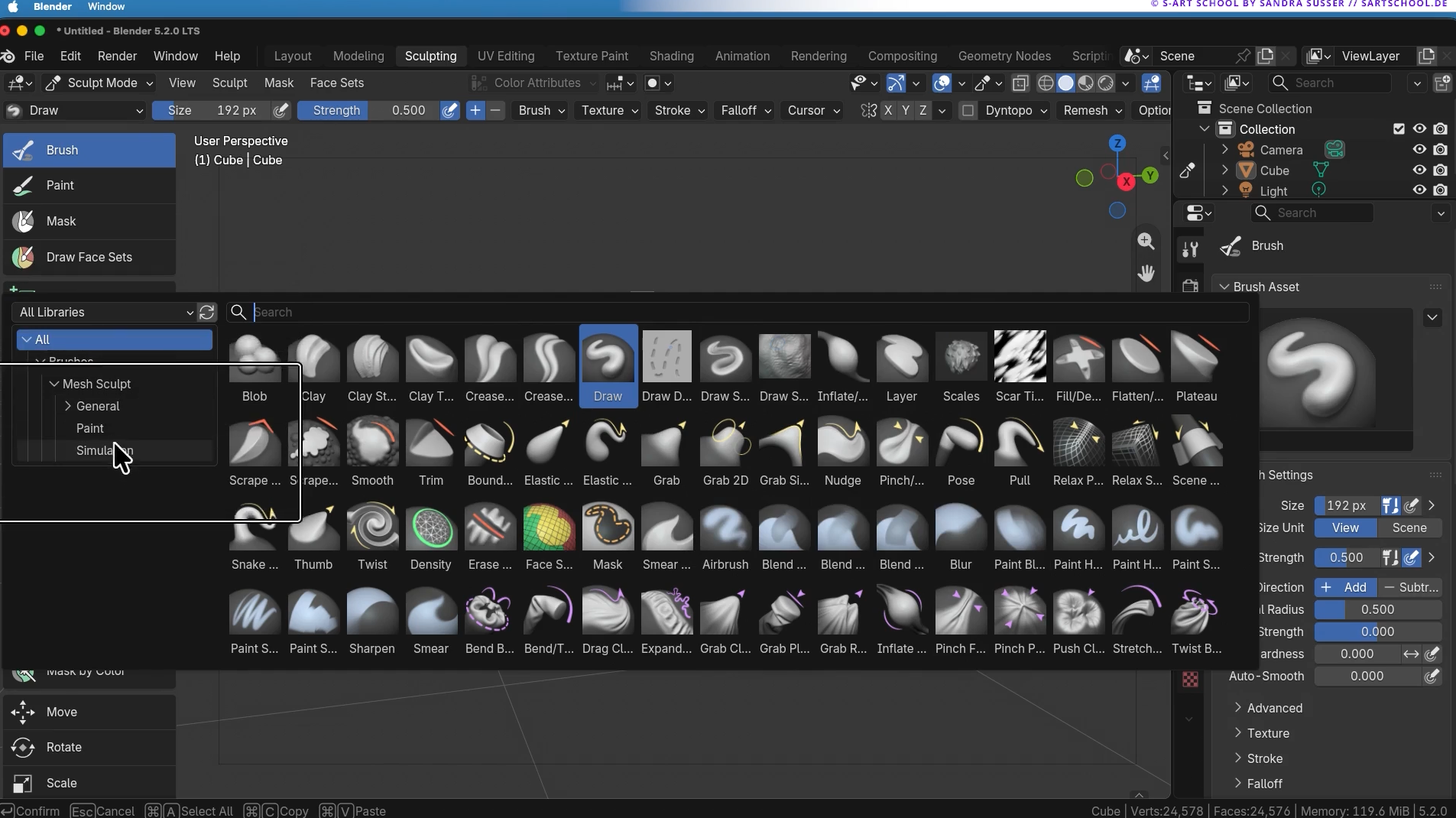Select the All catalog entry
Image resolution: width=1456 pixels, height=818 pixels.
[114, 339]
